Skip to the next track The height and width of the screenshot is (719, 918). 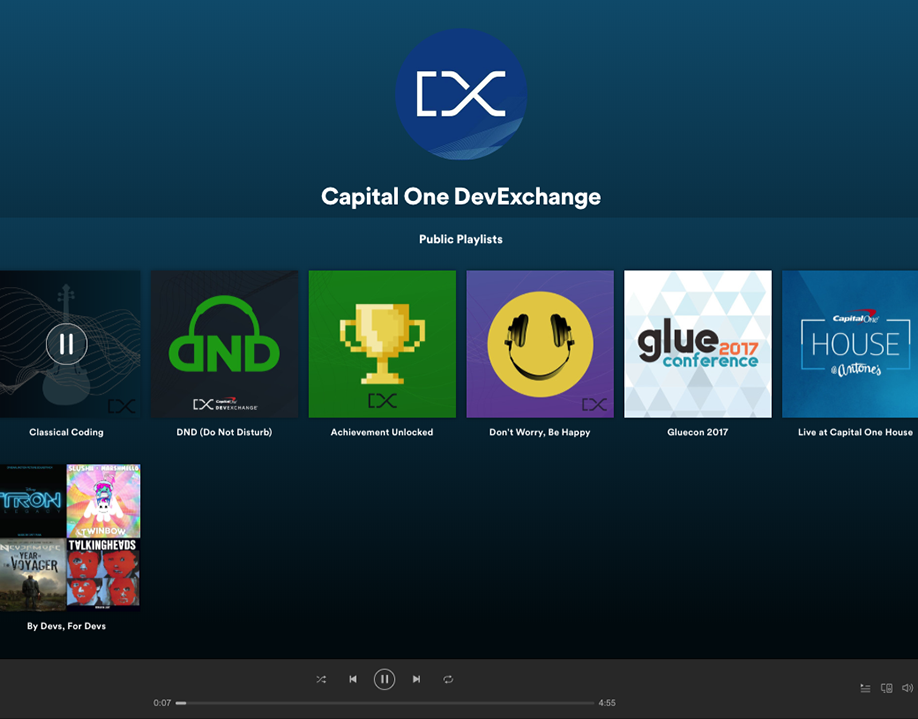pyautogui.click(x=416, y=679)
